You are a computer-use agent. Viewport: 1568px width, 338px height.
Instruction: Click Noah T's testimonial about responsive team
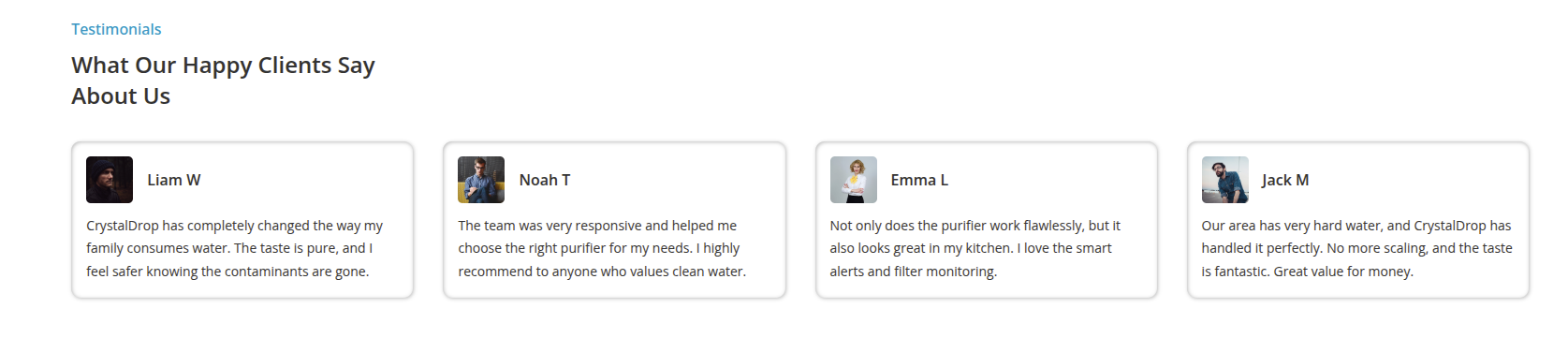602,248
